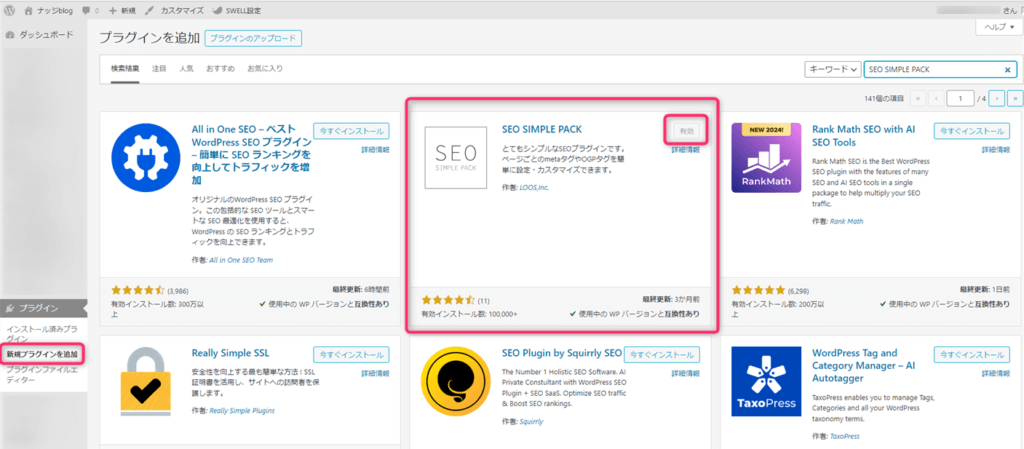Open the WordPress logo menu
The width and height of the screenshot is (1024, 449).
coord(9,11)
